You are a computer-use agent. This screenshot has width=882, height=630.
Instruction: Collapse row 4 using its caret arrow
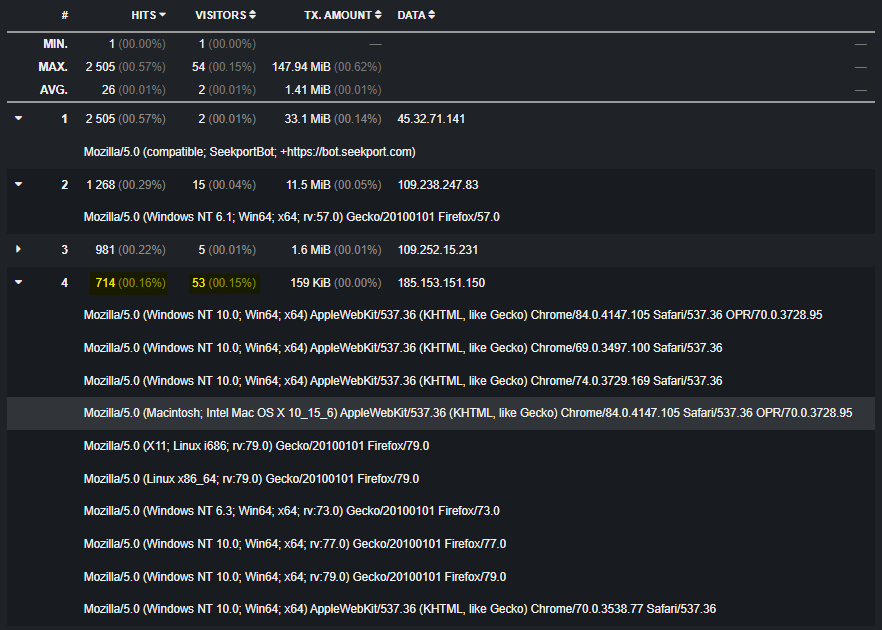[18, 282]
